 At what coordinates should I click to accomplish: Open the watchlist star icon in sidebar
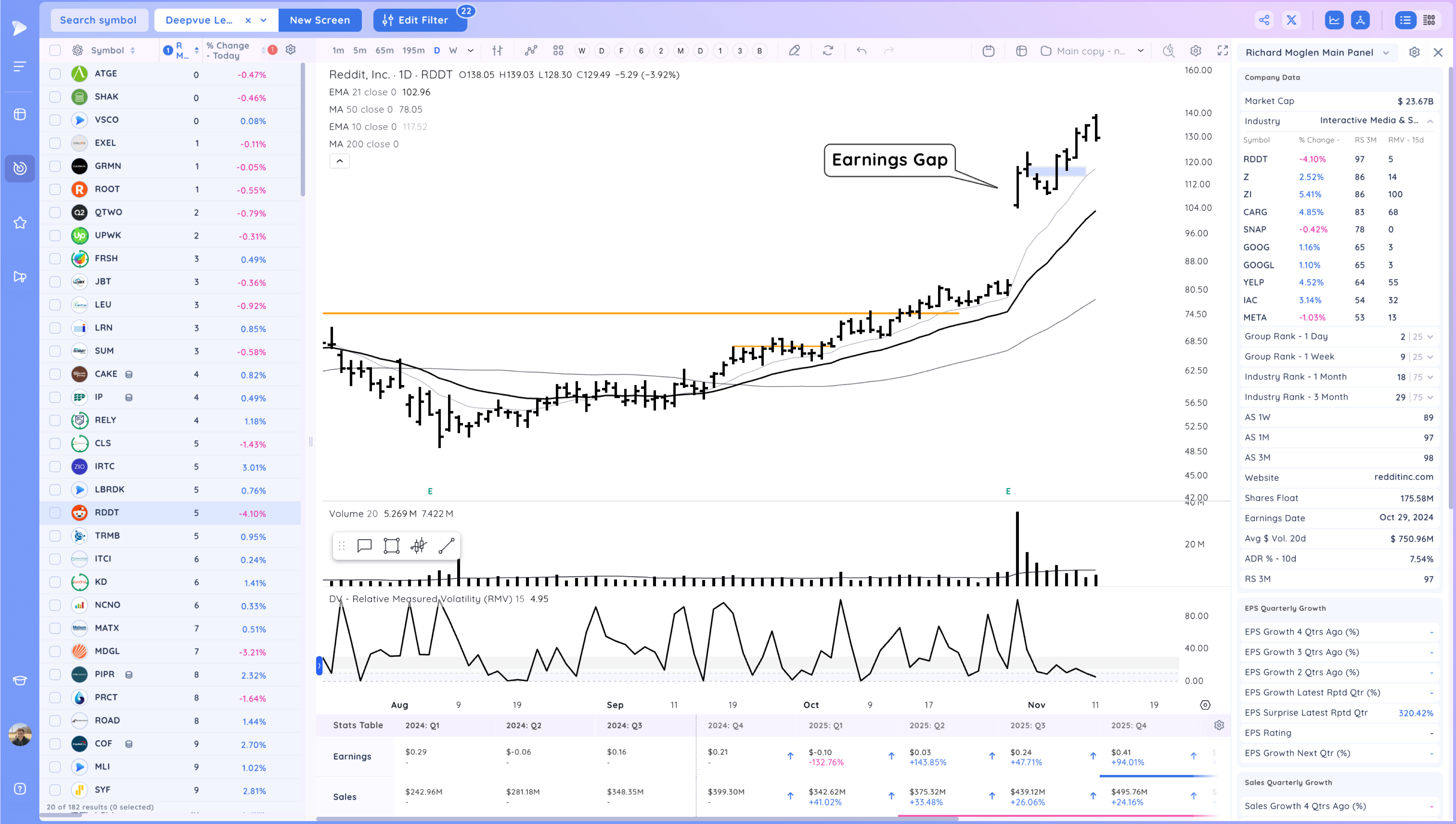click(20, 223)
